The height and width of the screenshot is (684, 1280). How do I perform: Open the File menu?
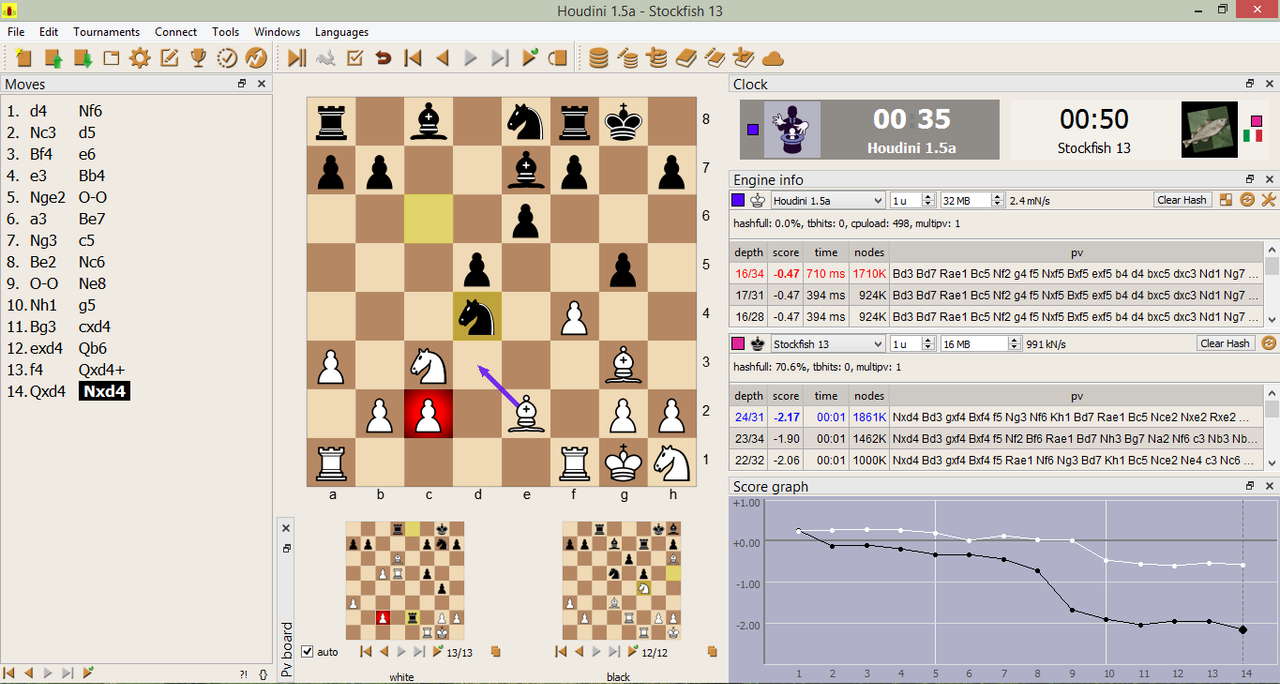pyautogui.click(x=15, y=32)
